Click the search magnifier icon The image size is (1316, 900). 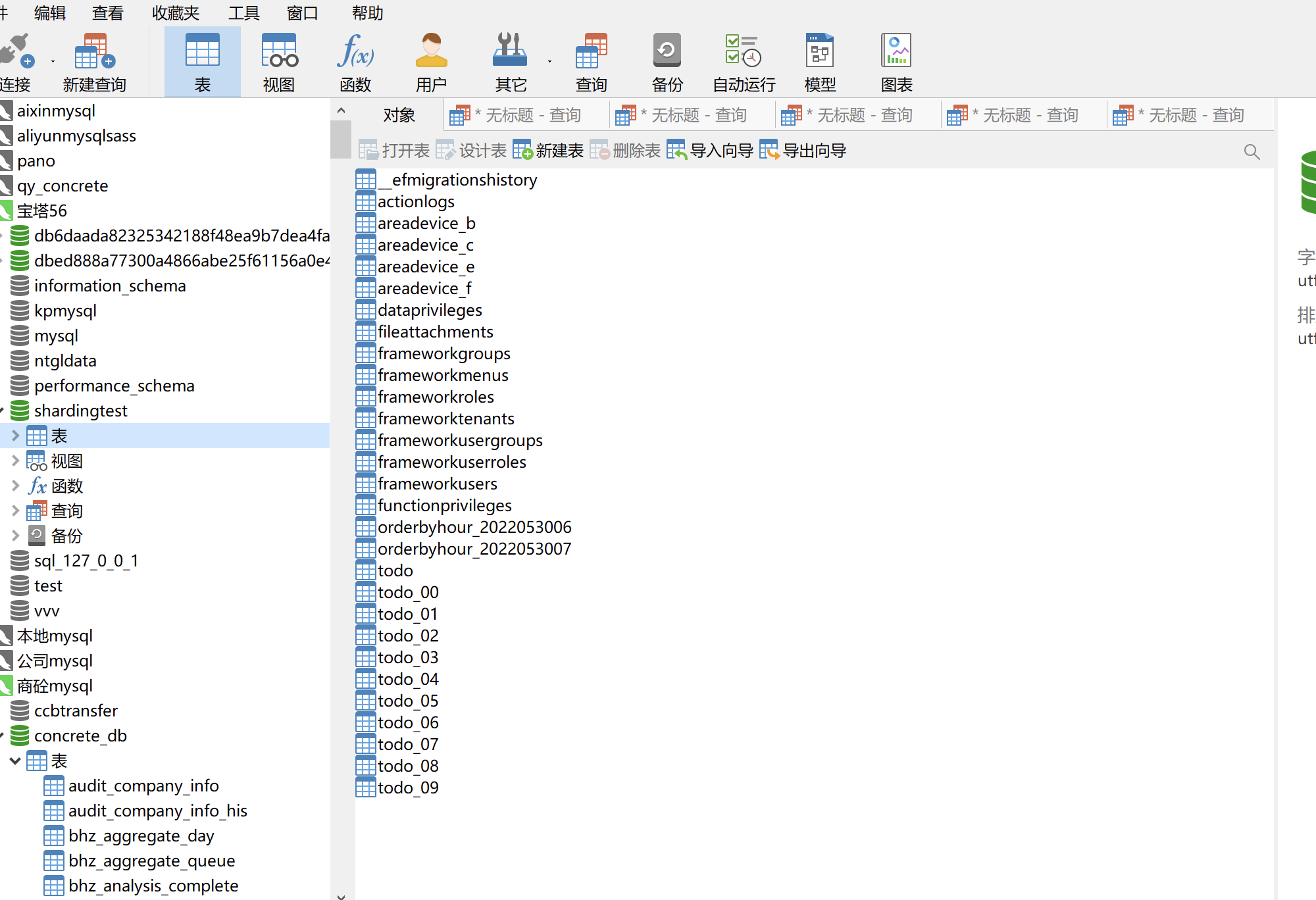1252,151
